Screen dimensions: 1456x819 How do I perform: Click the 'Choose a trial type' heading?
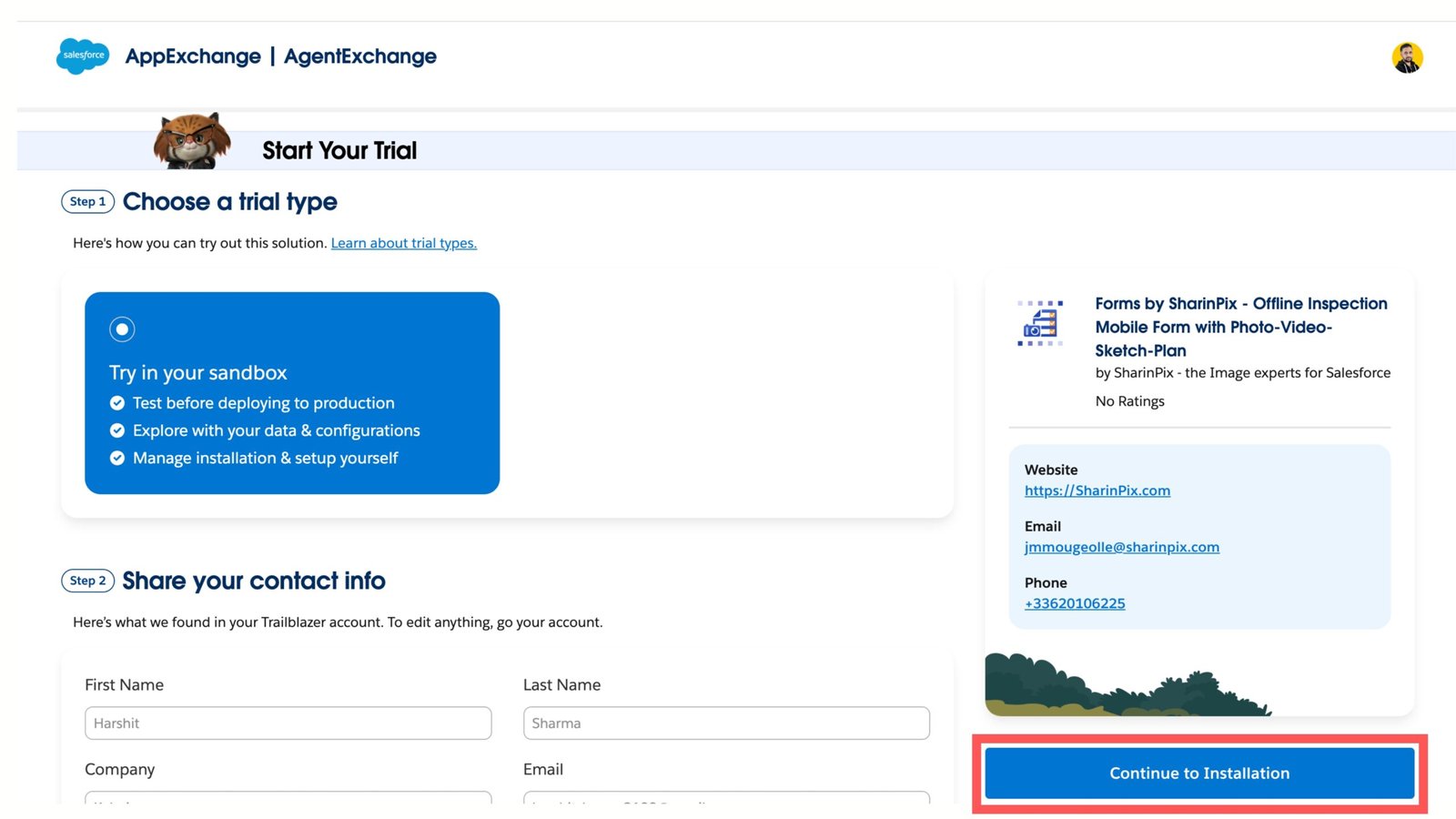coord(230,202)
